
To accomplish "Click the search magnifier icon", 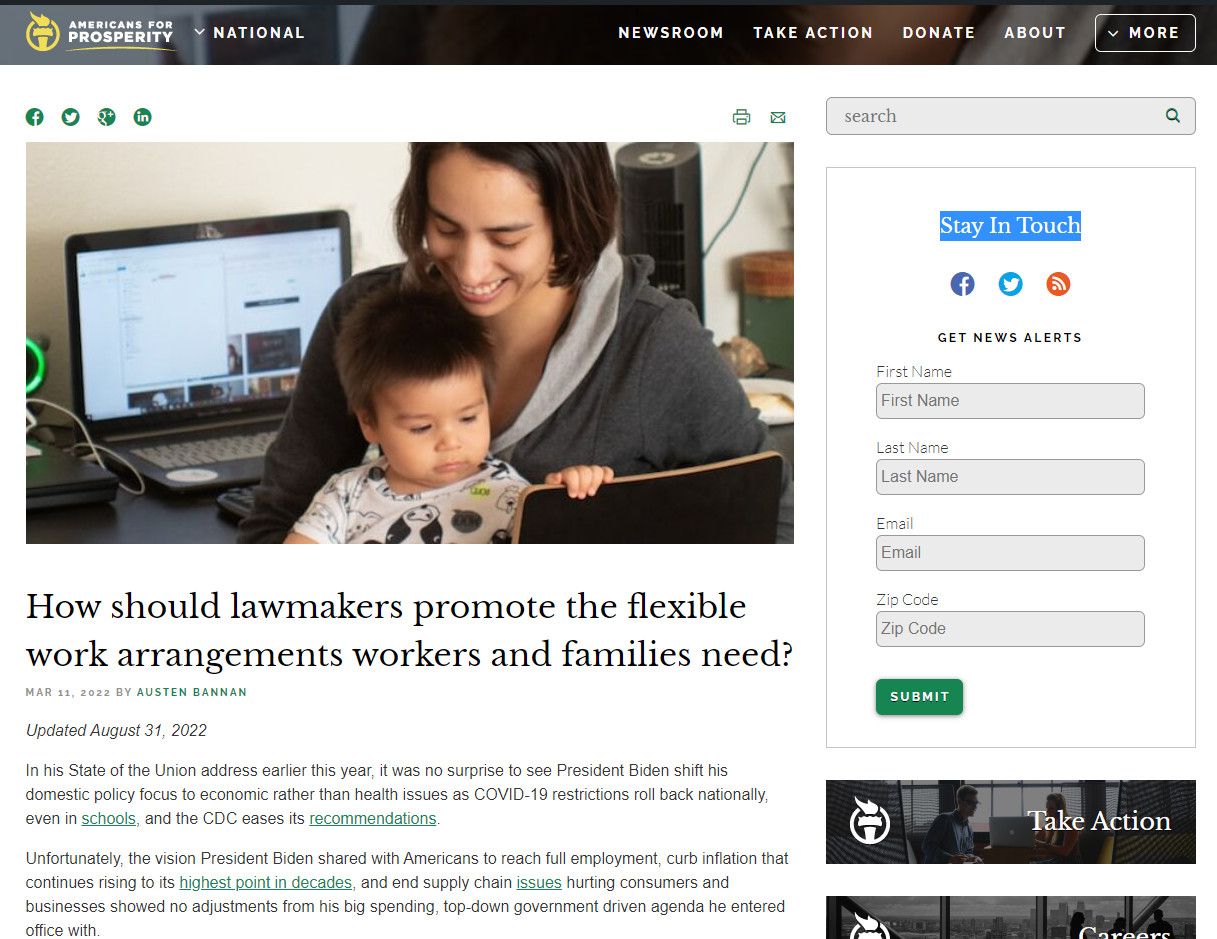I will [x=1173, y=116].
